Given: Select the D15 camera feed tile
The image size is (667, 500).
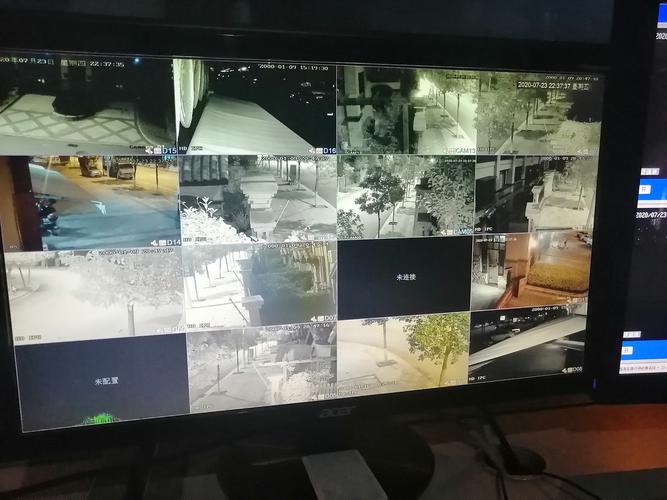Looking at the screenshot, I should coord(87,106).
